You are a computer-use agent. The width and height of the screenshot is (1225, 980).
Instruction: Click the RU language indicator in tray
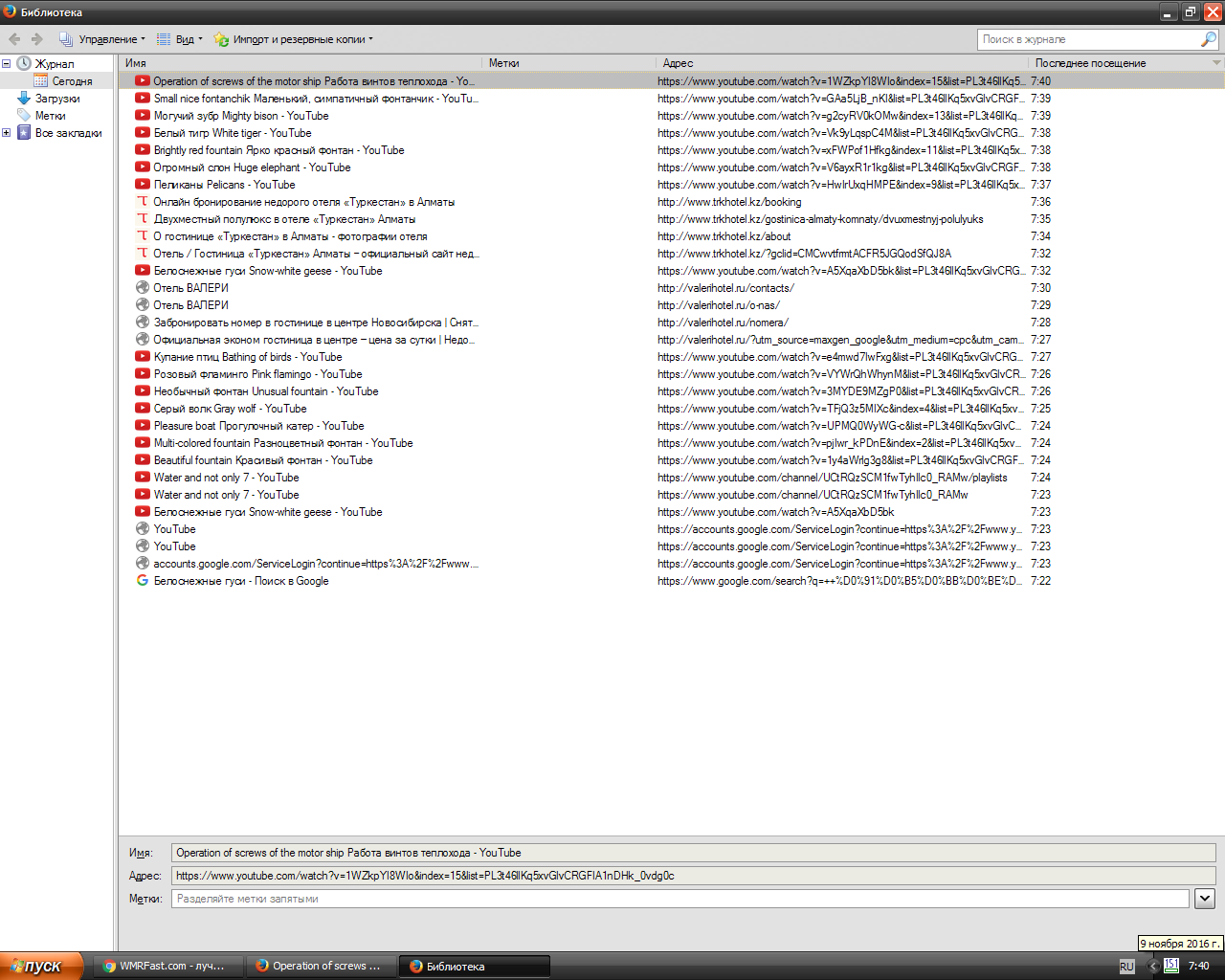pyautogui.click(x=1126, y=967)
